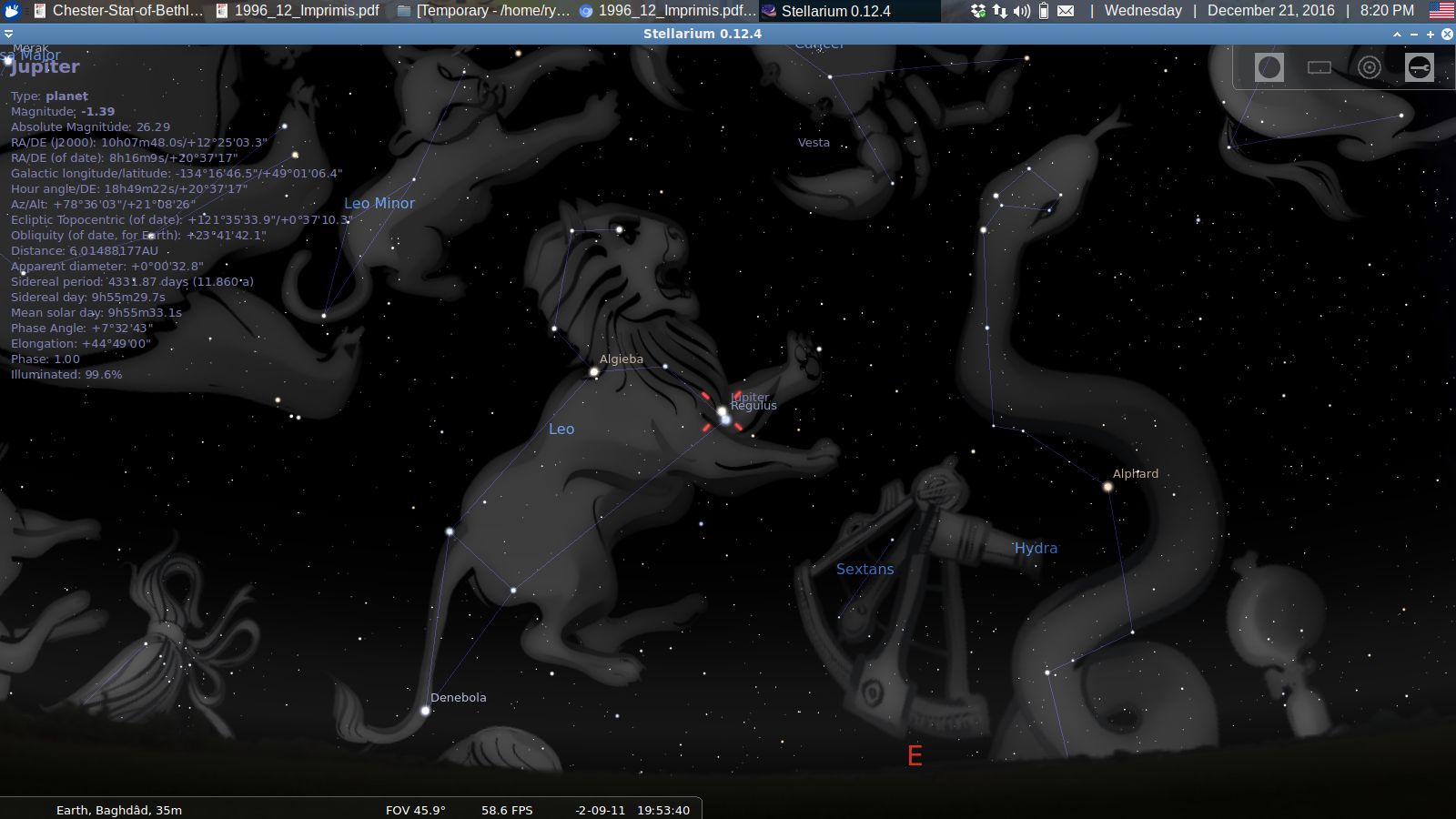Screen dimensions: 1456x819
Task: Click the 8:20 PM clock
Action: 1387,11
